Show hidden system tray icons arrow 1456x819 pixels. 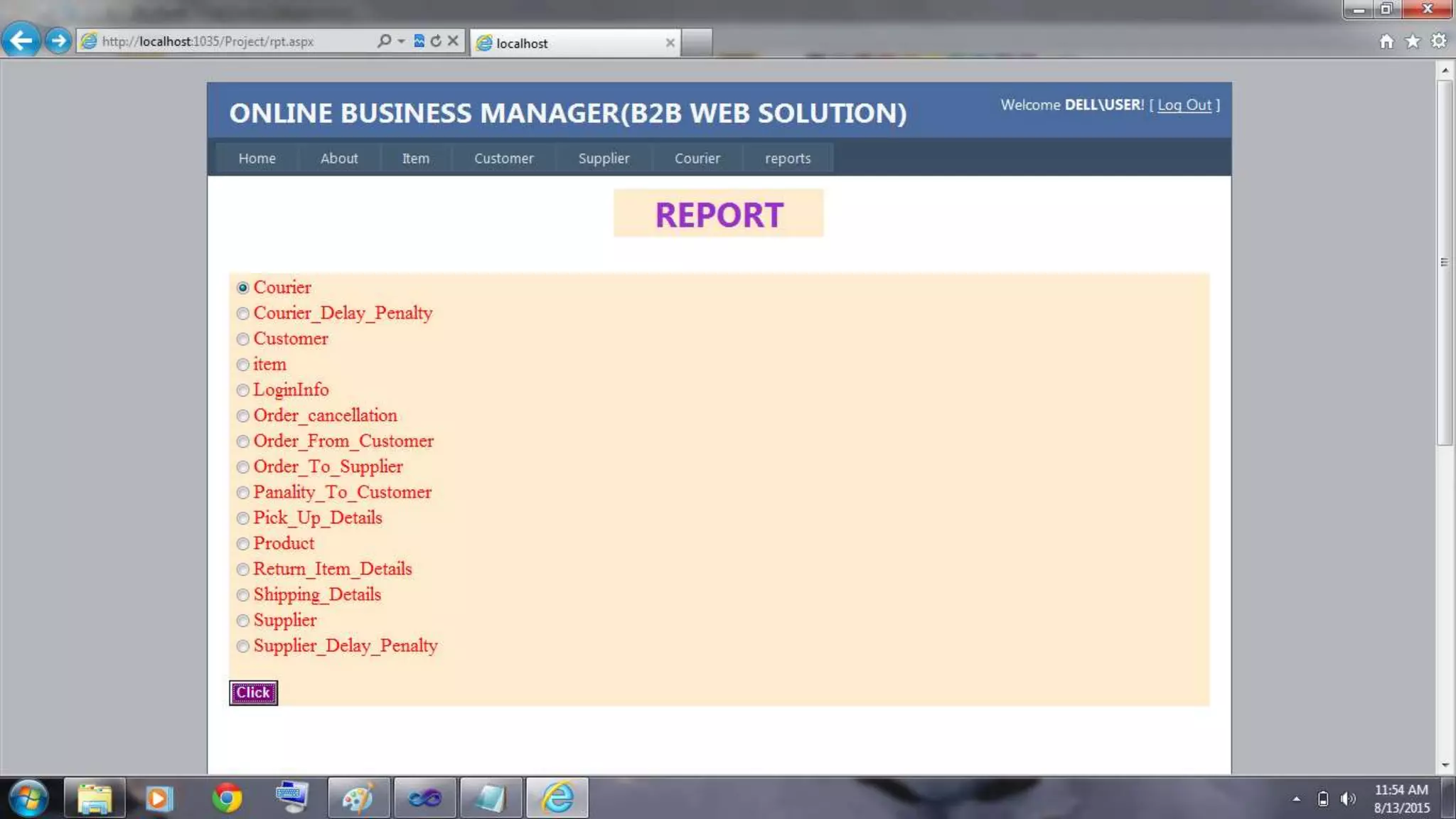point(1297,799)
